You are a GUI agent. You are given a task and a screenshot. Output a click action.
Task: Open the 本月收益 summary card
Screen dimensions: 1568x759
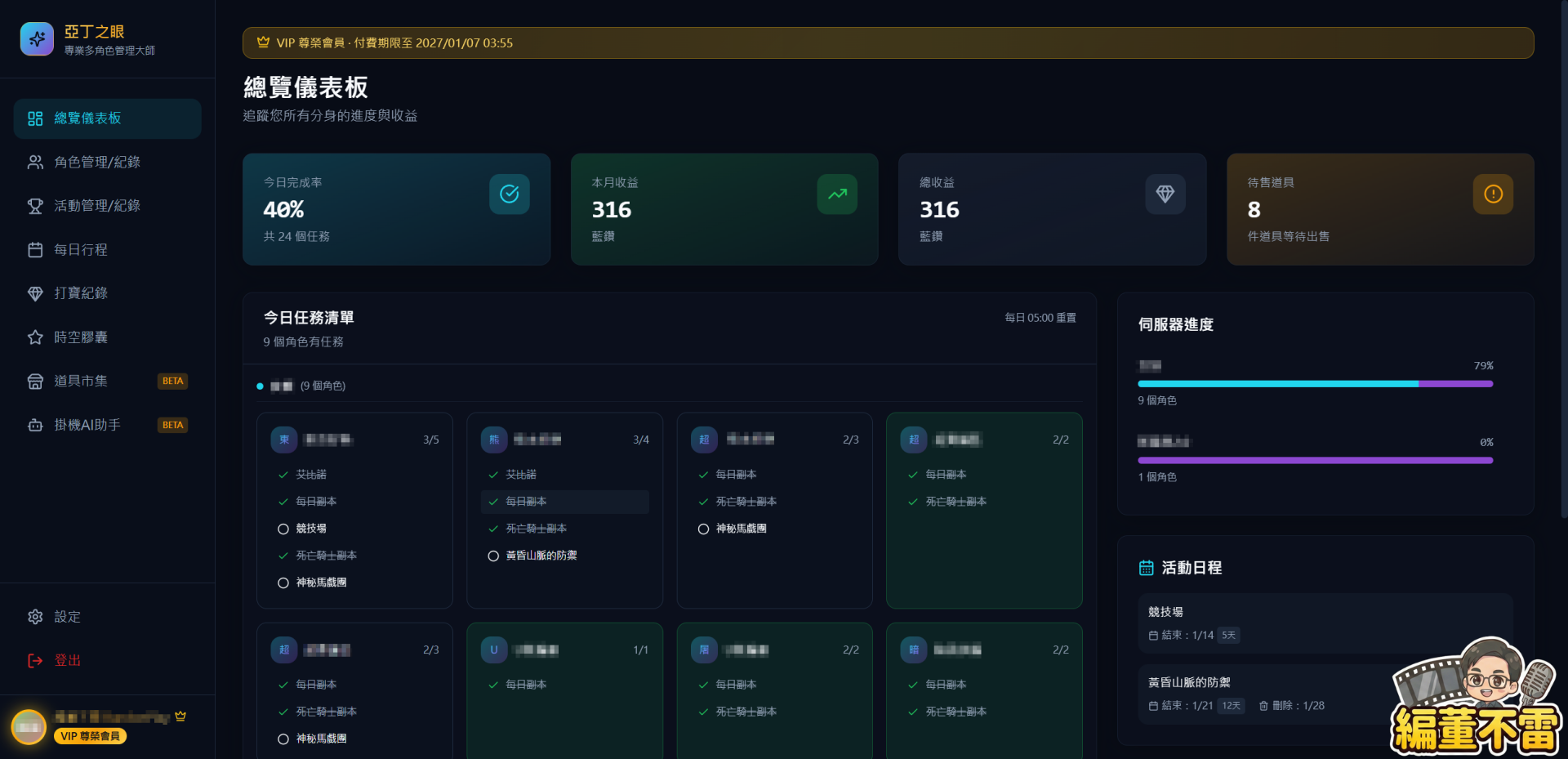pos(724,209)
